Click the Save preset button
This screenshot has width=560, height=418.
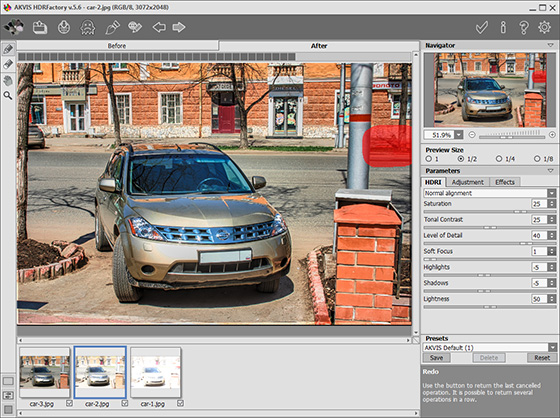click(436, 358)
